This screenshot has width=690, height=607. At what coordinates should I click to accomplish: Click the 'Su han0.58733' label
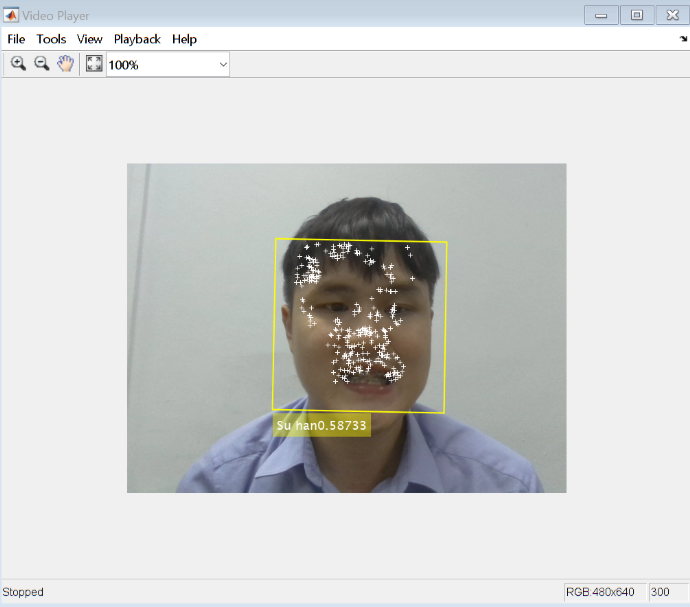pyautogui.click(x=322, y=426)
